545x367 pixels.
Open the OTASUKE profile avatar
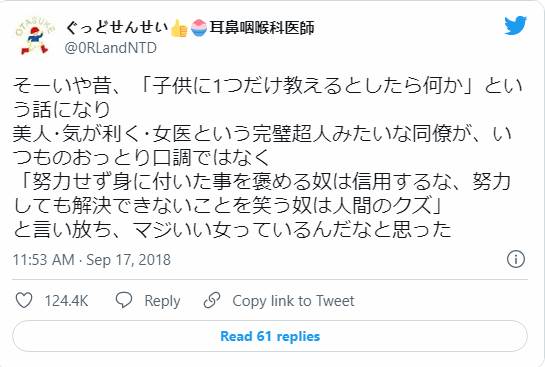pos(34,36)
